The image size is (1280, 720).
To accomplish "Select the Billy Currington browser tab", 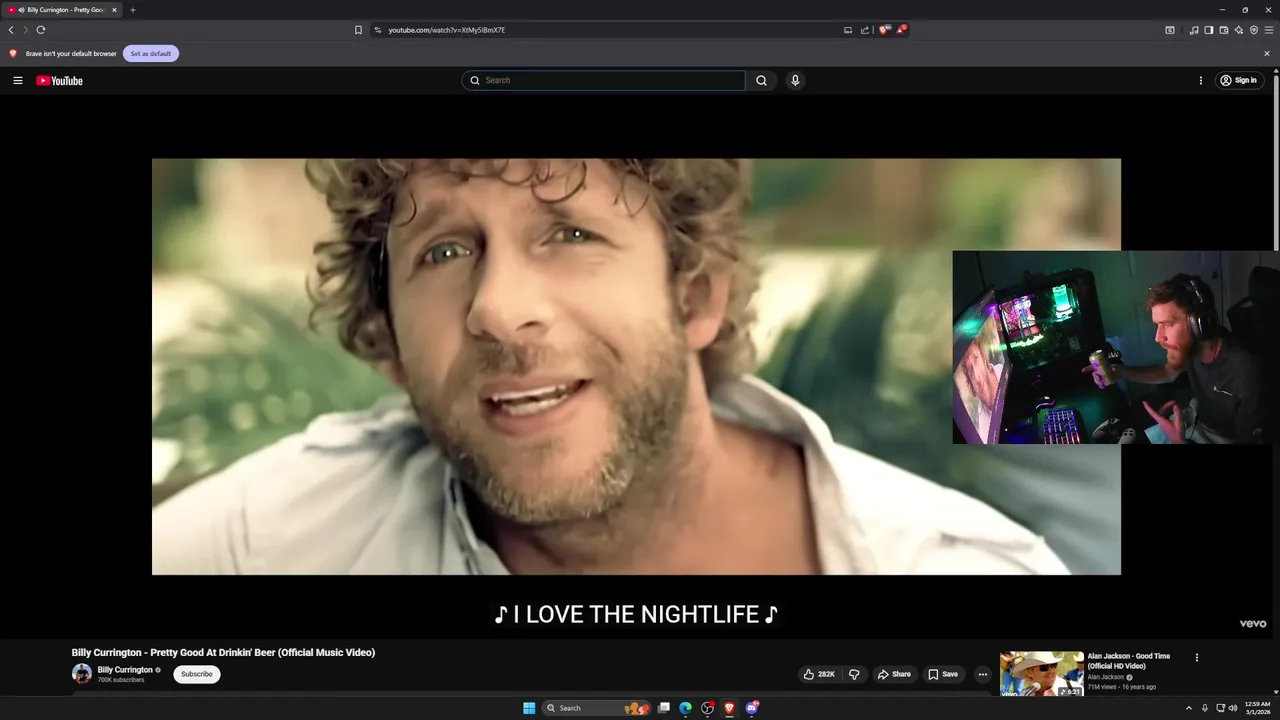I will (63, 10).
